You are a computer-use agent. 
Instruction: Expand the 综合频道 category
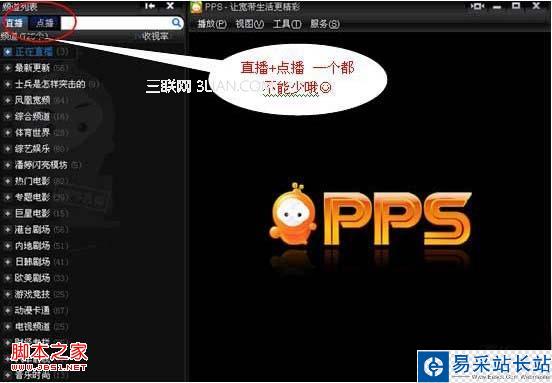(x=7, y=117)
